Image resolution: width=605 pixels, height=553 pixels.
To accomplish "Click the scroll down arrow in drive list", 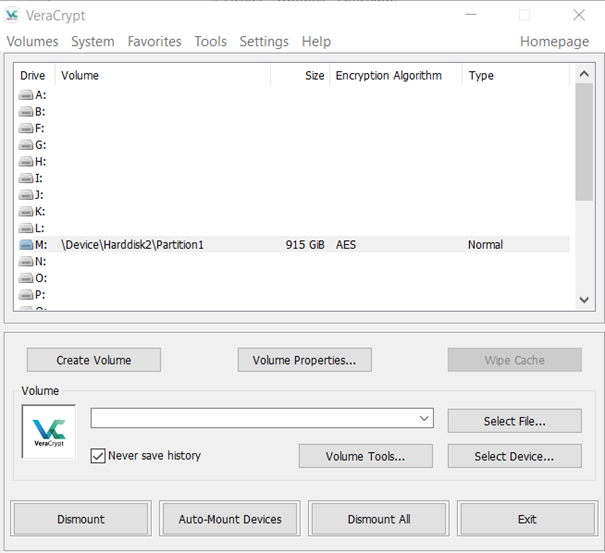I will pyautogui.click(x=584, y=299).
